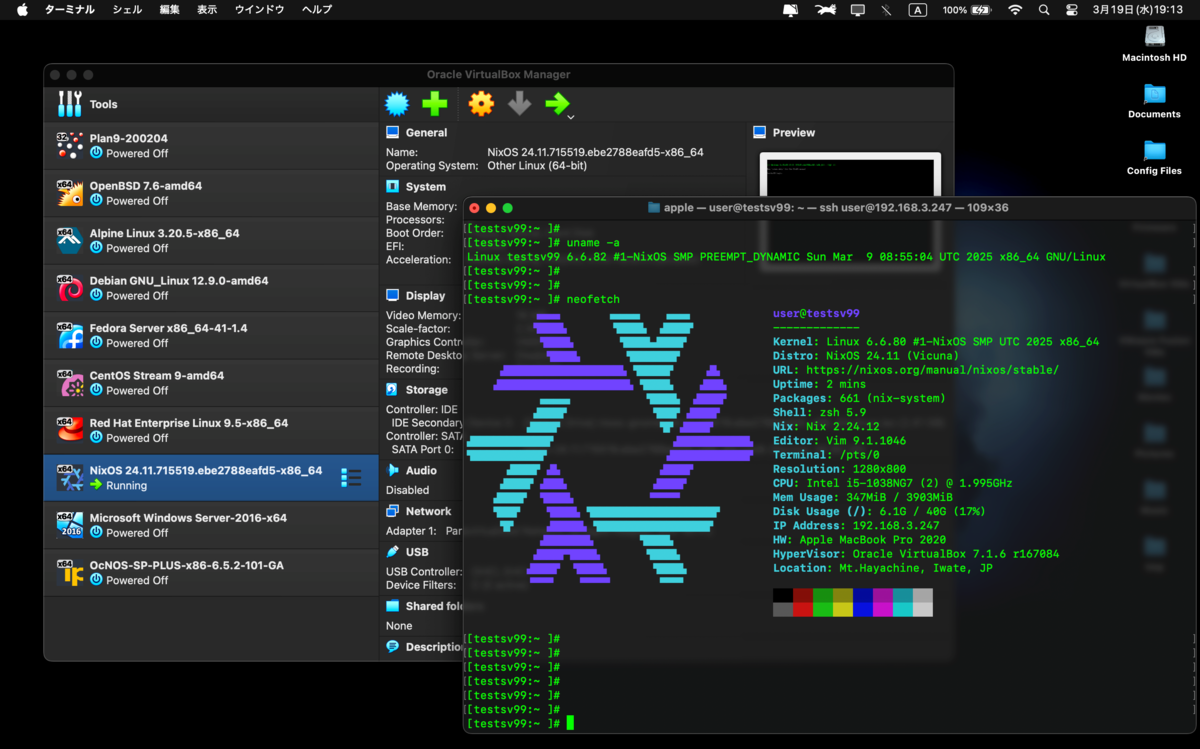Screen dimensions: 1200x749
Task: Select the CentOS Stream 9-amd64 VM
Action: (211, 383)
